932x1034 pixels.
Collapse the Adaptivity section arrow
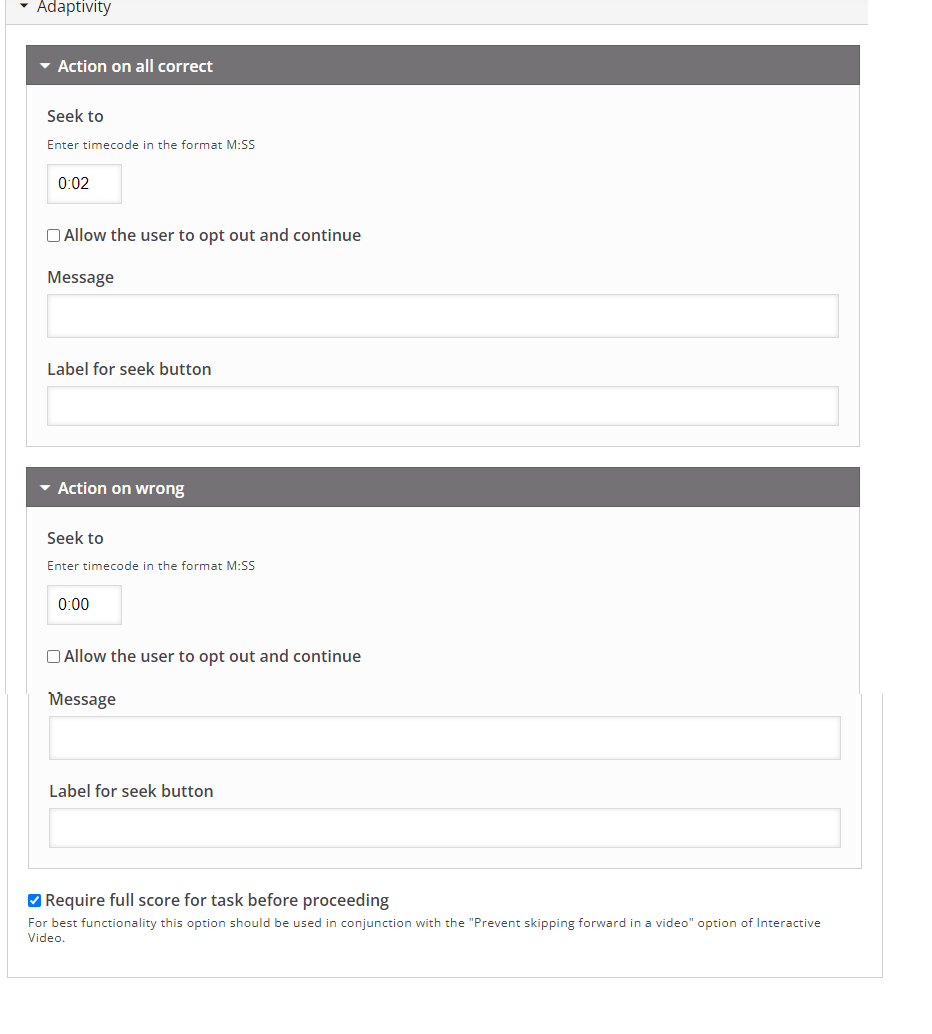24,6
